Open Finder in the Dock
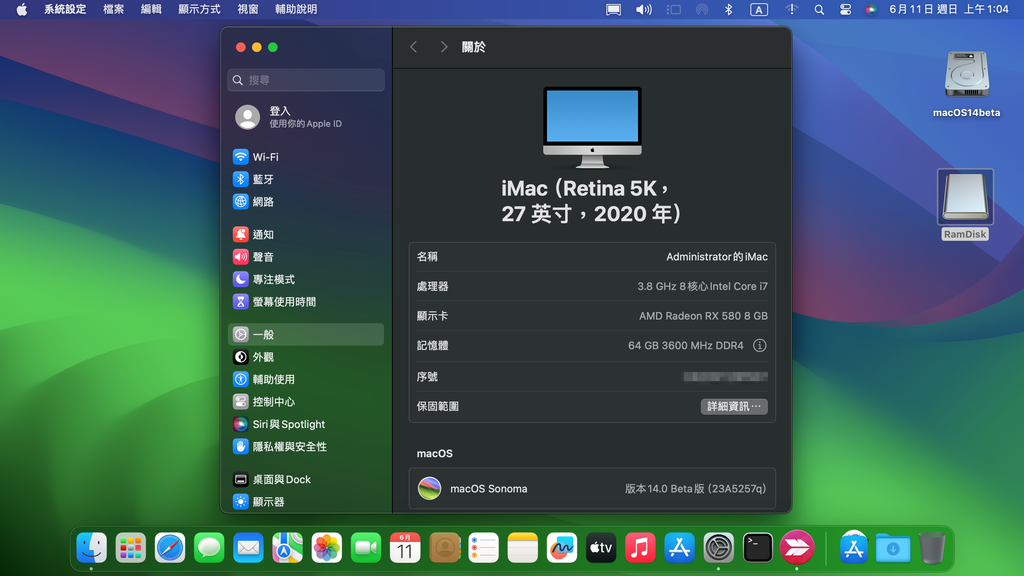The image size is (1024, 576). click(x=91, y=548)
